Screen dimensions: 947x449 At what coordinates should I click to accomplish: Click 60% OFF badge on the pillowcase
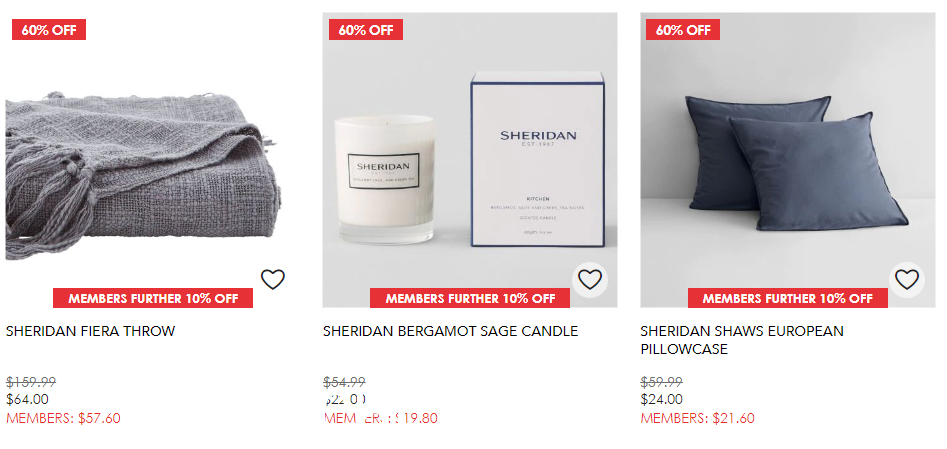click(x=683, y=30)
